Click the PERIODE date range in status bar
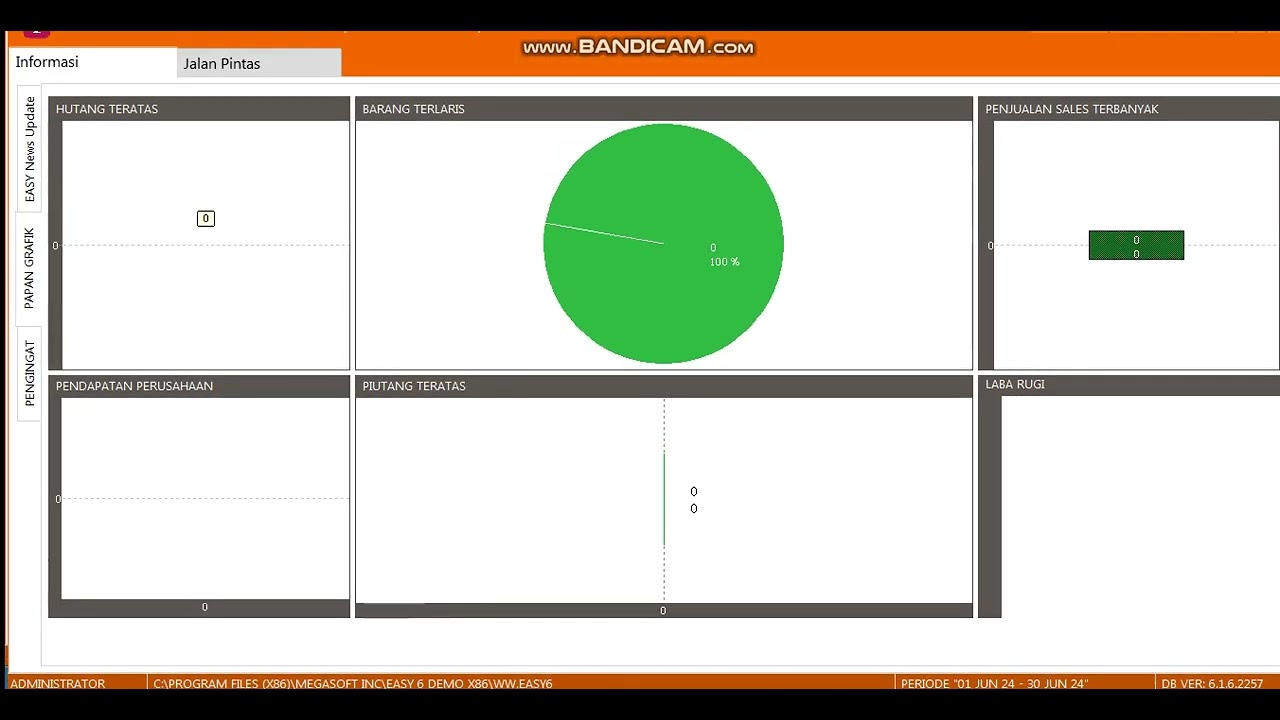 coord(995,684)
